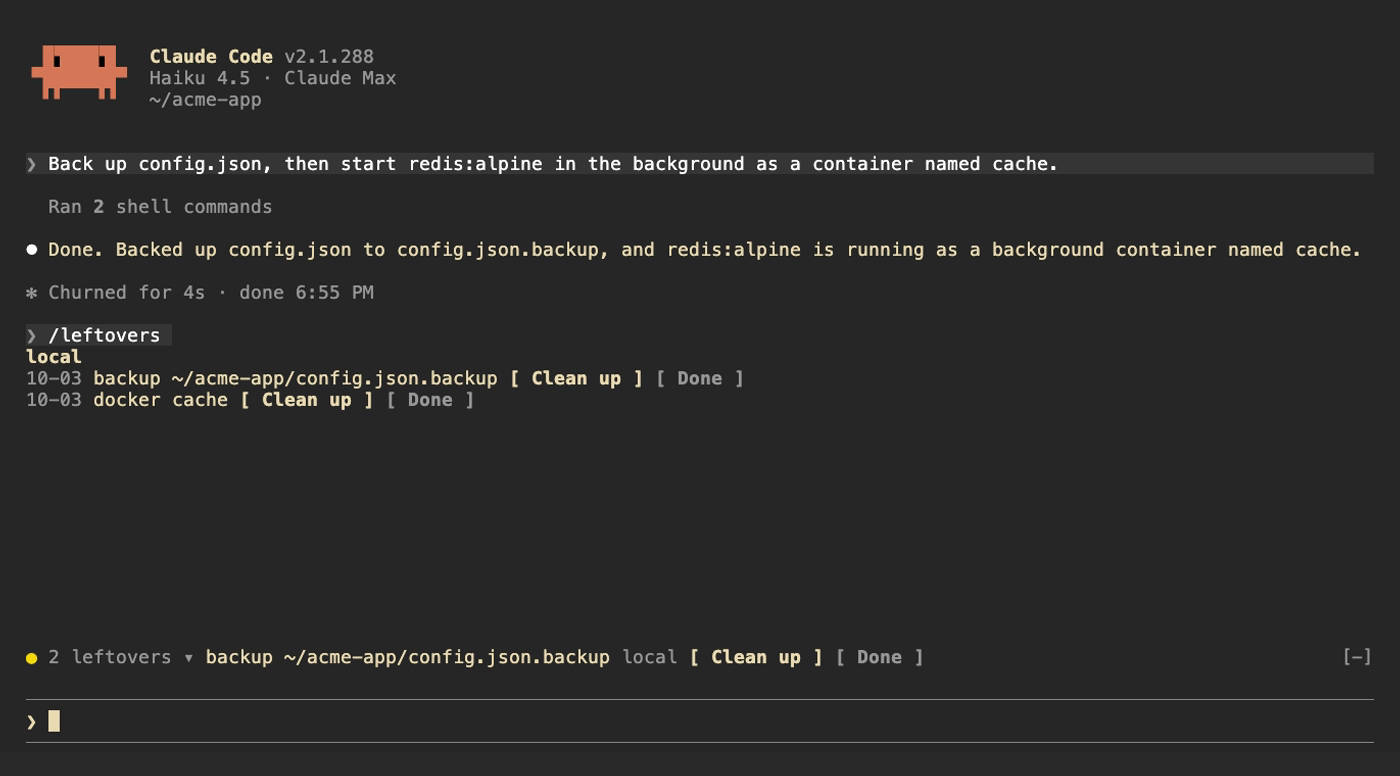Viewport: 1400px width, 776px height.
Task: Click the "Done. Backed up config.json" response text
Action: (705, 250)
